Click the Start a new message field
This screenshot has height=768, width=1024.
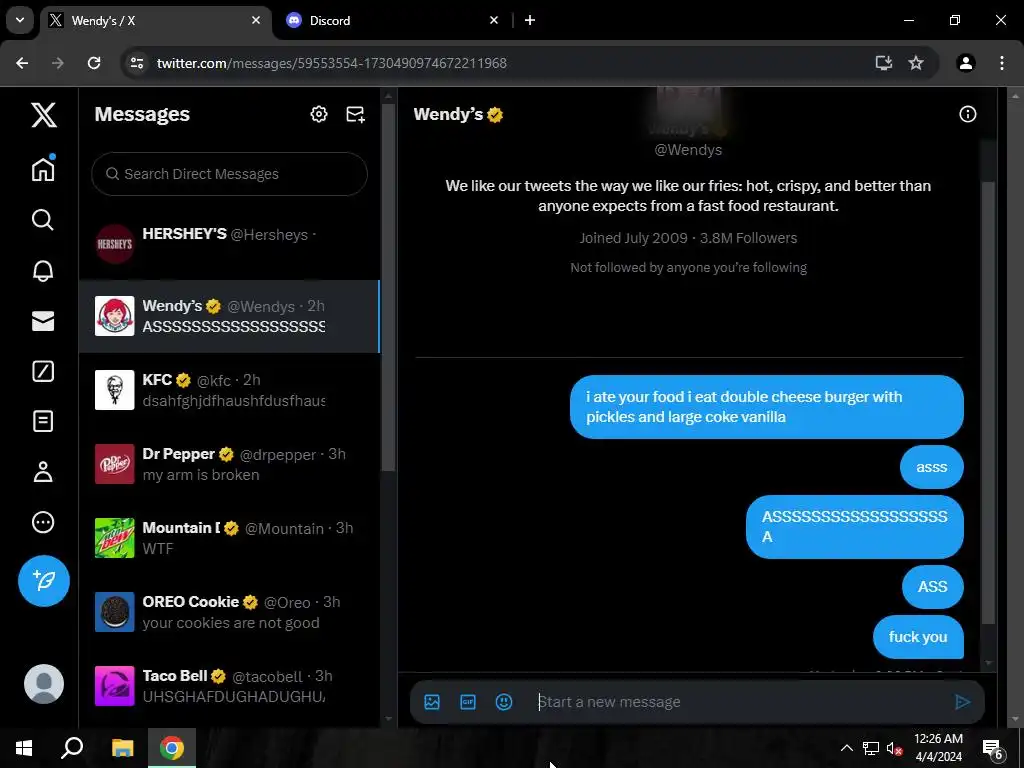point(738,702)
